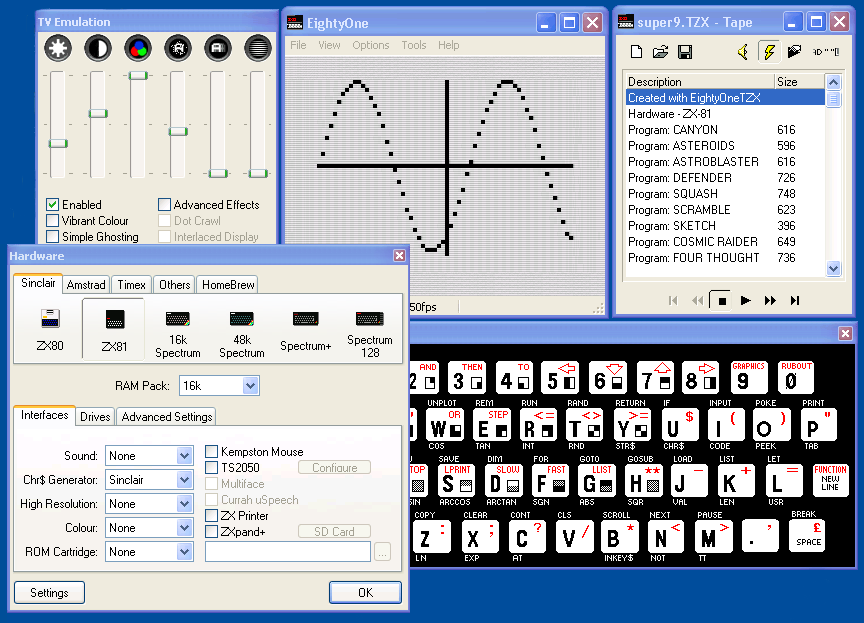Open the Drives tab
The height and width of the screenshot is (623, 864).
click(x=95, y=416)
